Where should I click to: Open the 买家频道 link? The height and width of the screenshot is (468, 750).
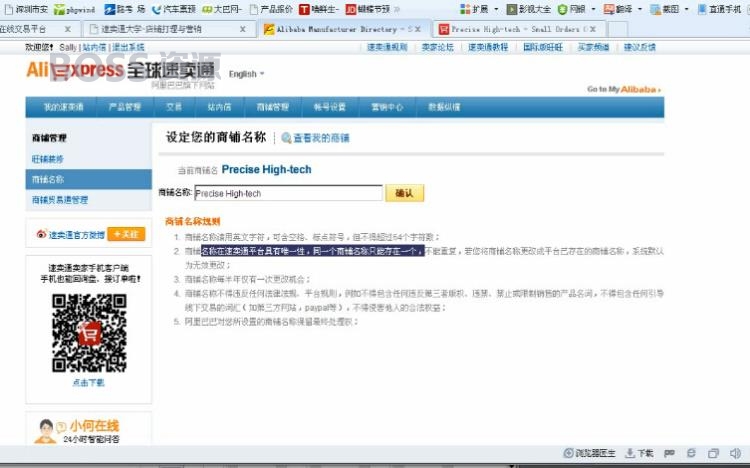tap(594, 47)
